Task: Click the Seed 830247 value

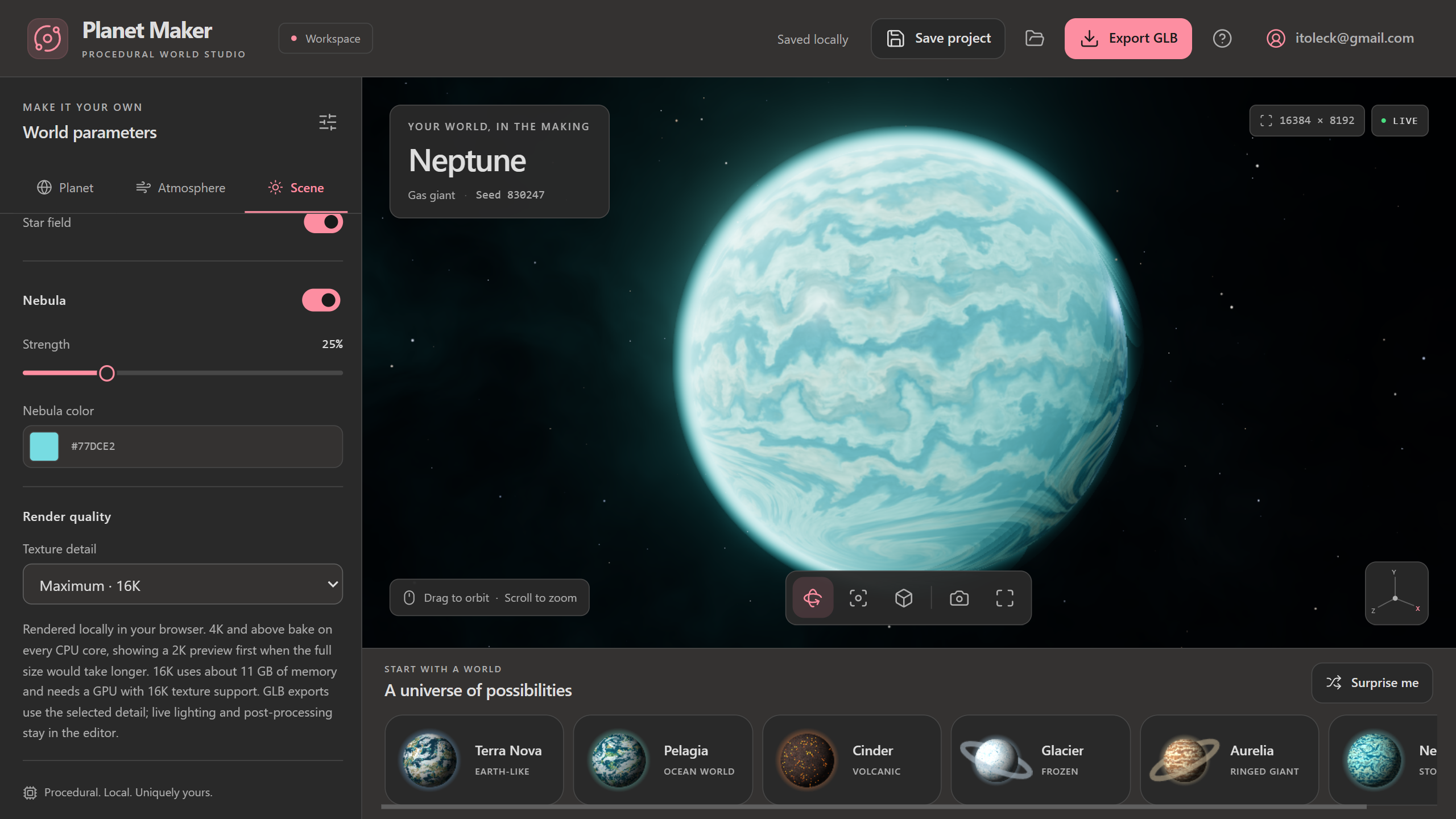Action: [x=510, y=195]
